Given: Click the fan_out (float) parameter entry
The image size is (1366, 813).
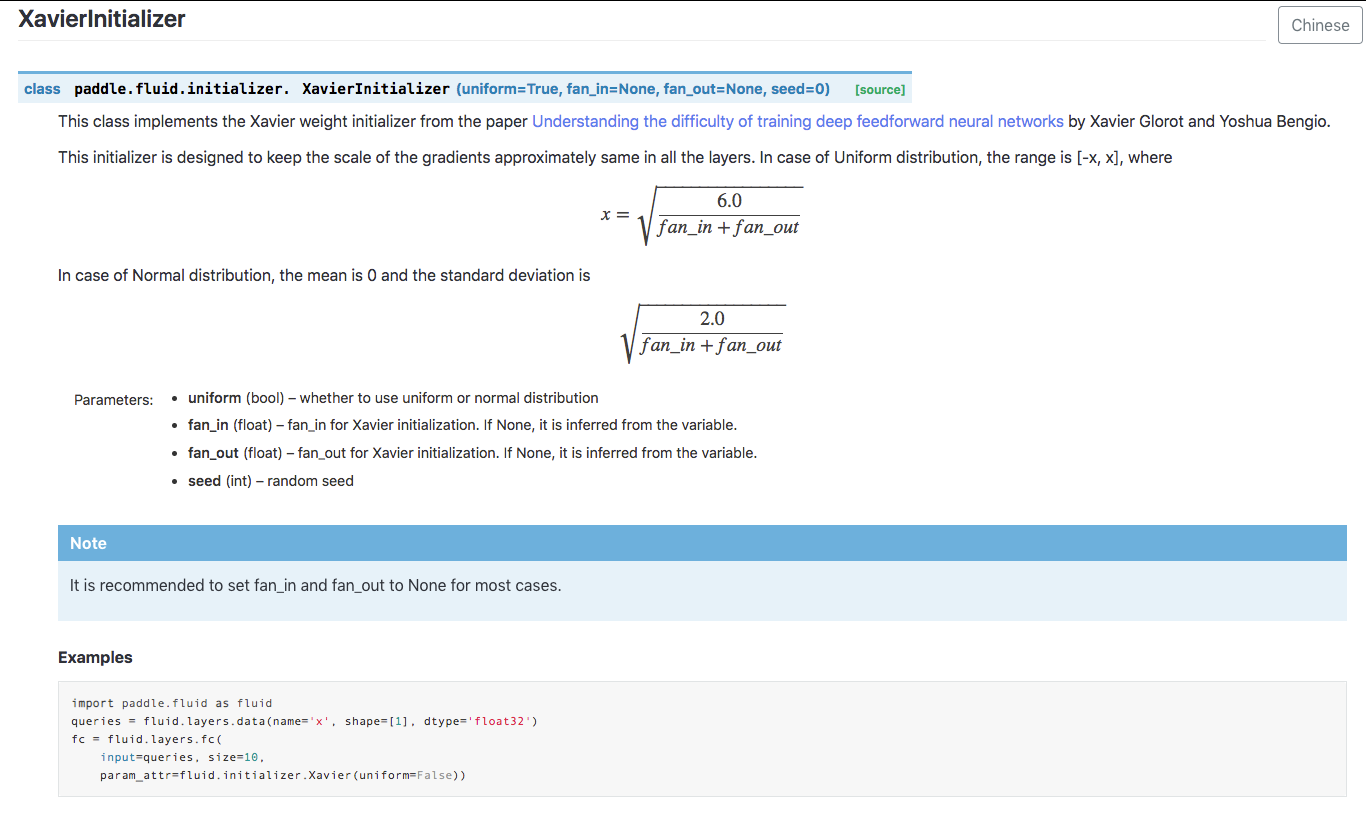Looking at the screenshot, I should 472,453.
